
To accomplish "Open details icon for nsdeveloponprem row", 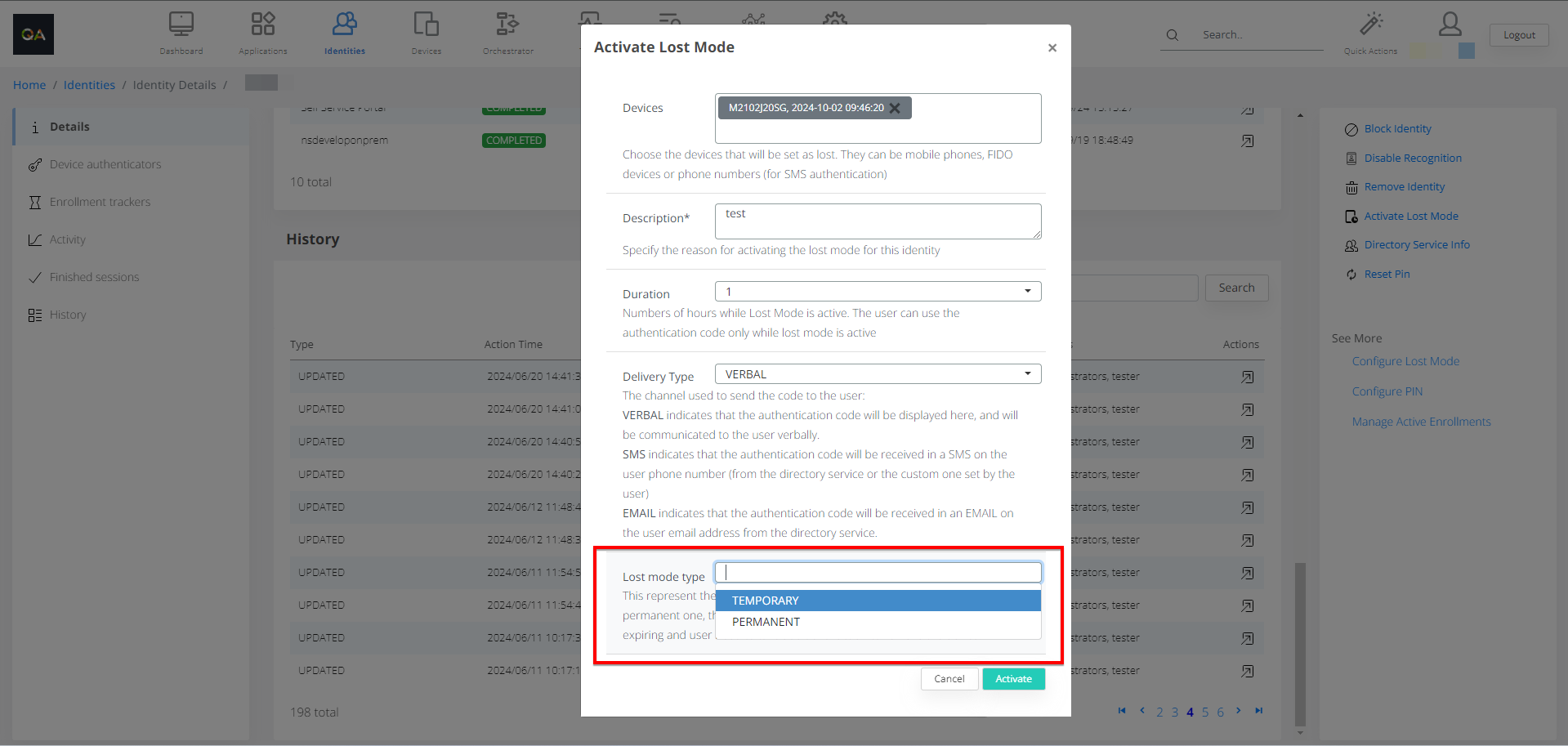I will tap(1247, 141).
